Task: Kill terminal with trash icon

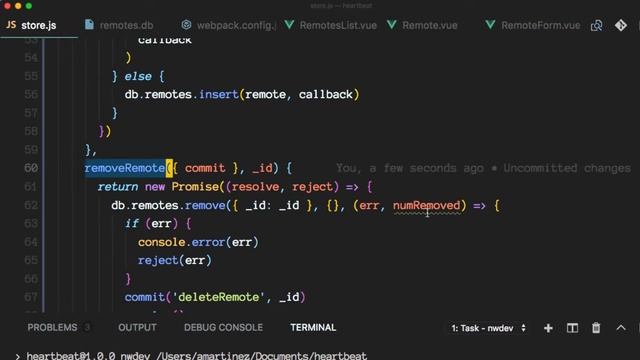Action: tap(596, 328)
